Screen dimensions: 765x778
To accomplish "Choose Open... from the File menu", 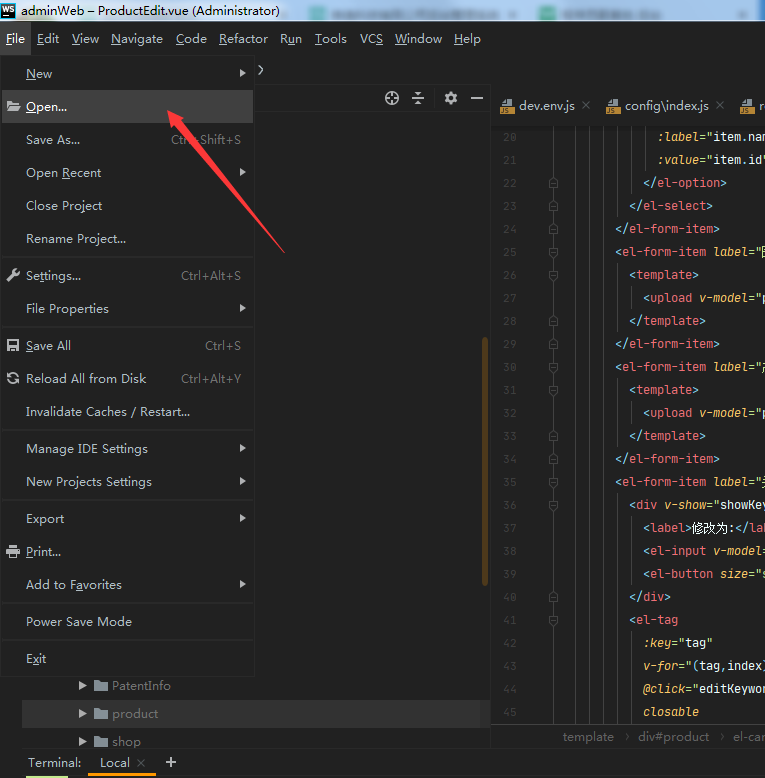I will tap(128, 106).
